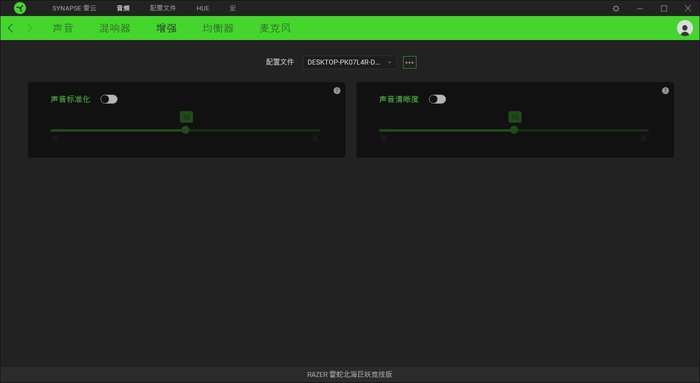
Task: Open the 麦克风 tab
Action: [x=275, y=28]
